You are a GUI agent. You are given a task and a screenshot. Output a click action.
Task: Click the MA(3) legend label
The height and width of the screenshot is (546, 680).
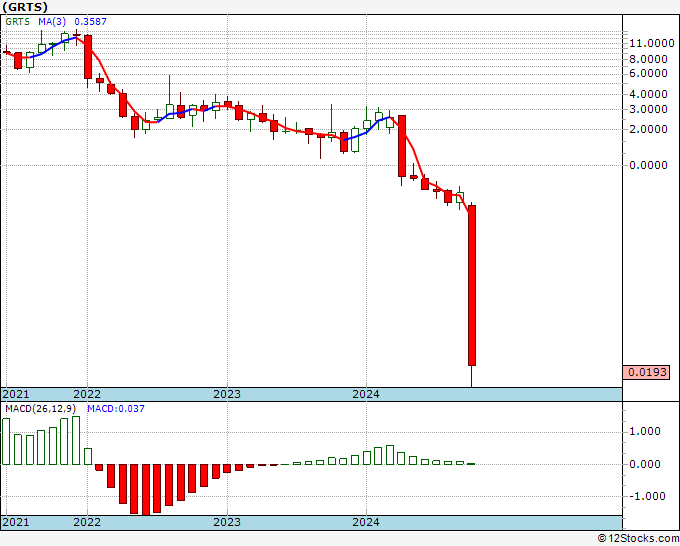click(x=52, y=22)
